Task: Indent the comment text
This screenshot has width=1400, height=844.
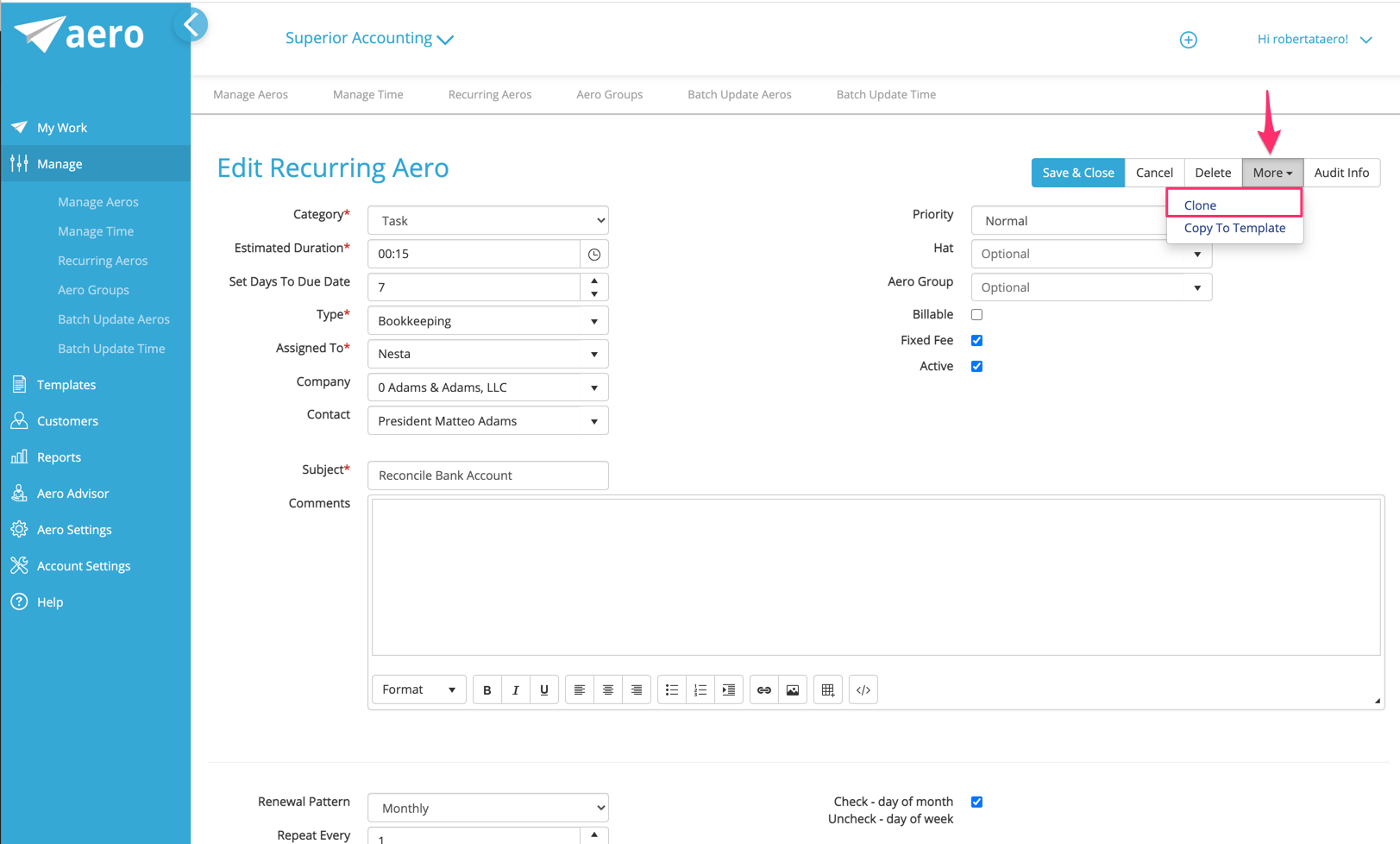Action: [729, 690]
